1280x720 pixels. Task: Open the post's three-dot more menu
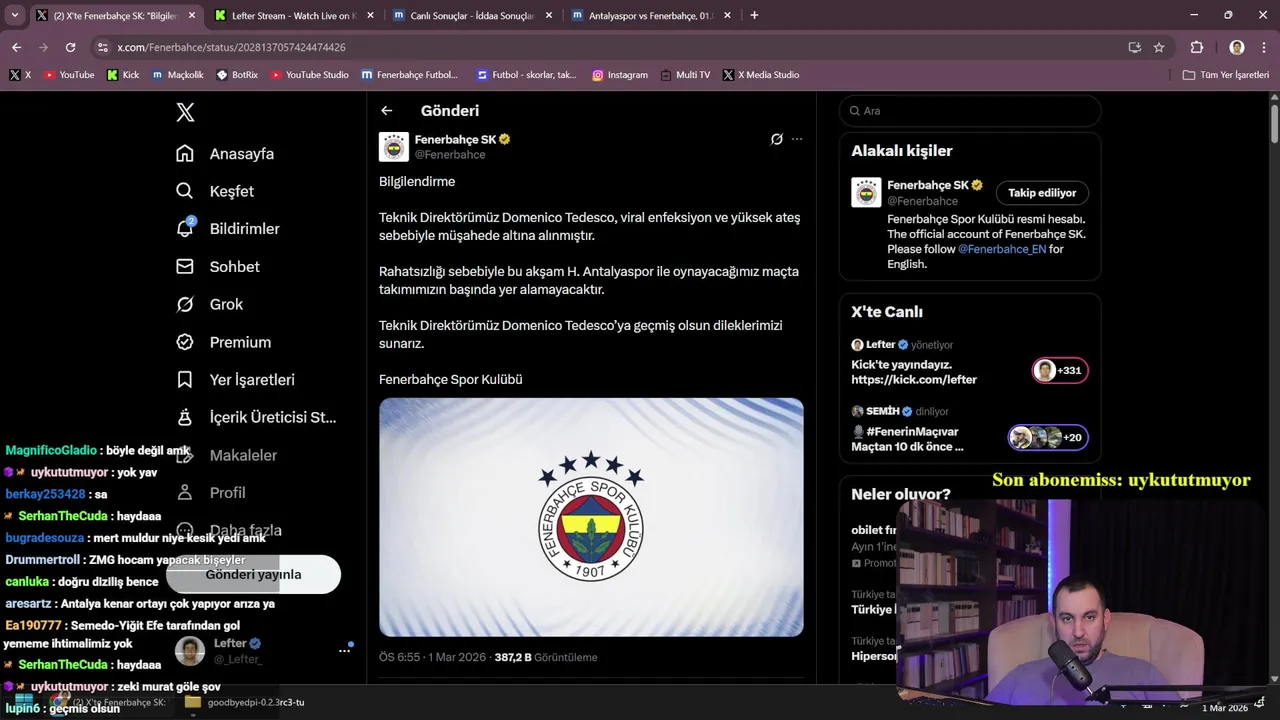[x=797, y=139]
